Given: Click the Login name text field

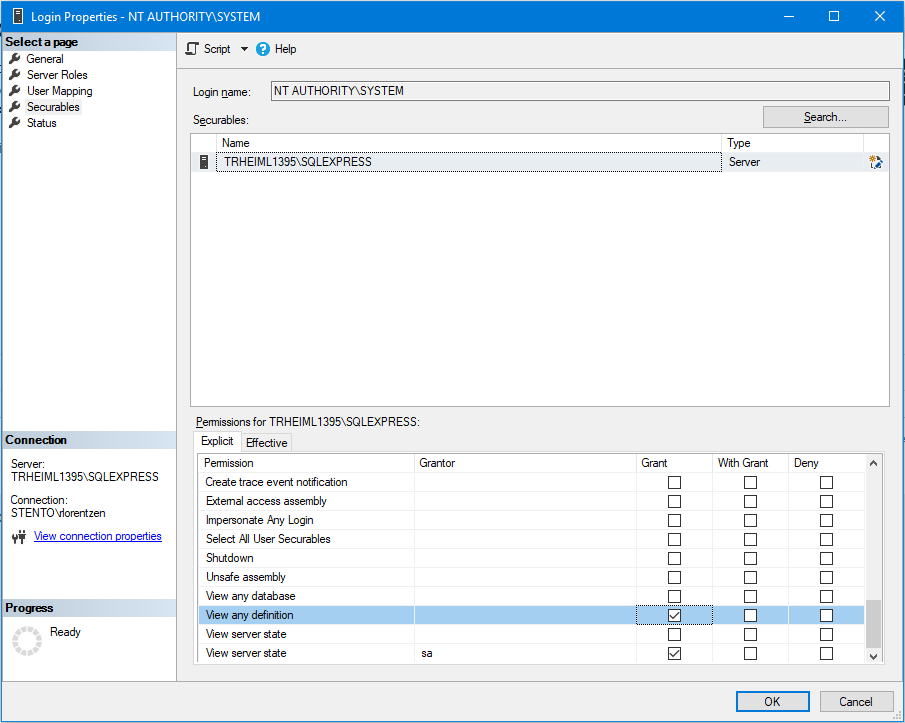Looking at the screenshot, I should [x=580, y=91].
